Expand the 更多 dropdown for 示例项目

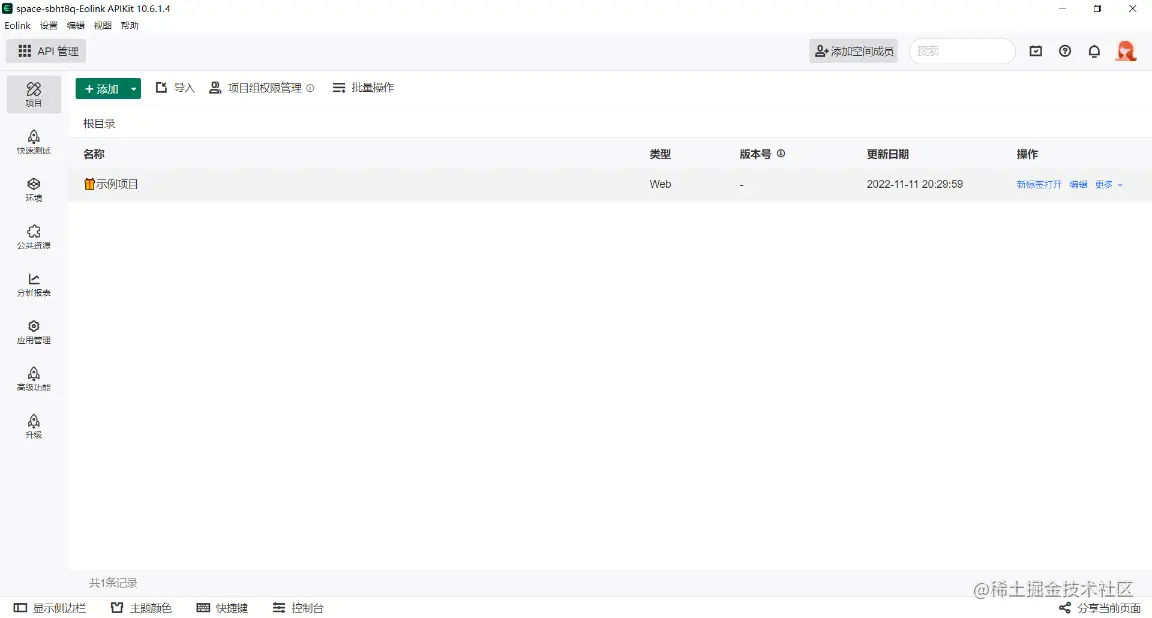click(1107, 184)
